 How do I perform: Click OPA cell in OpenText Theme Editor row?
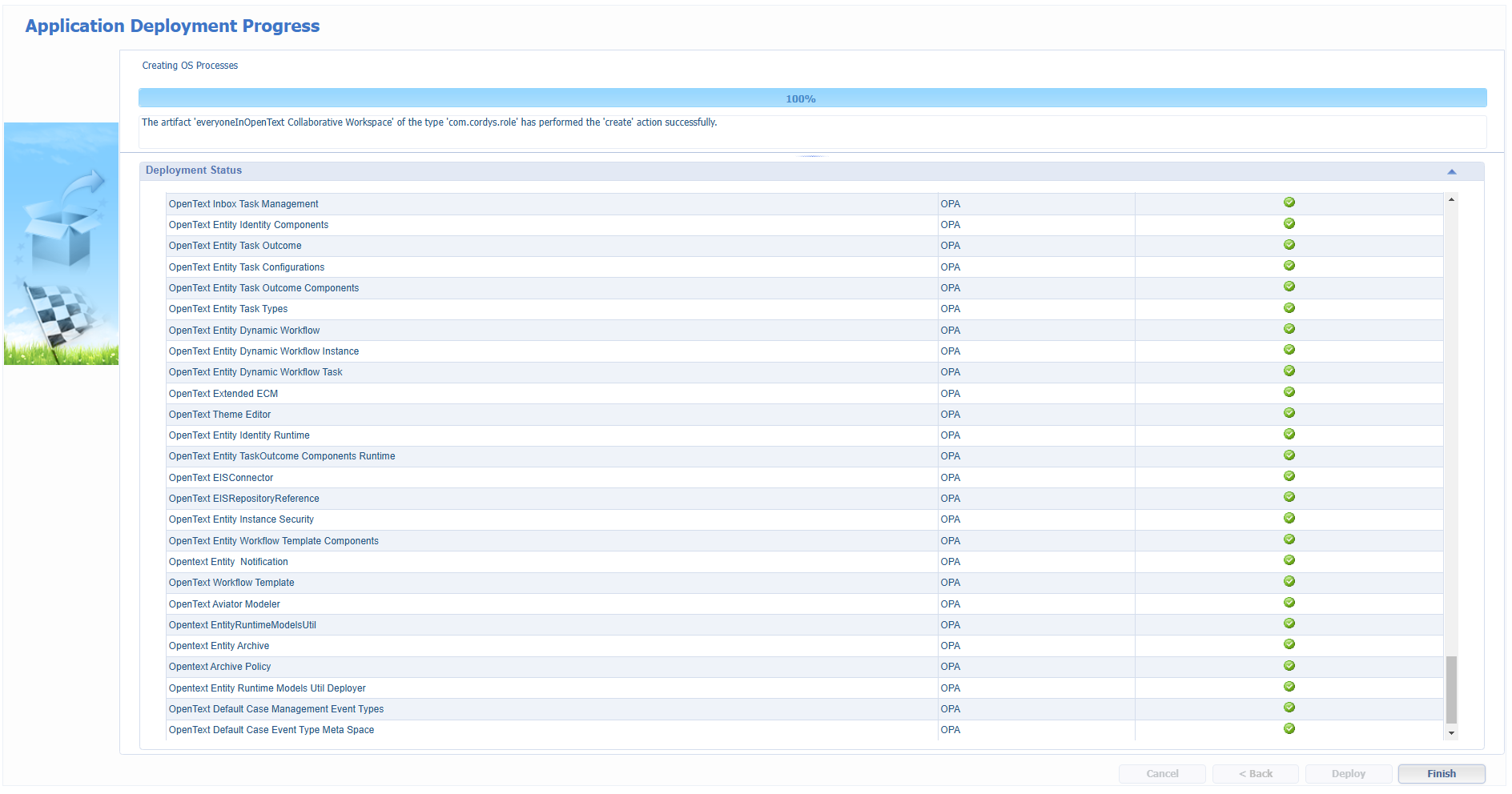(x=1036, y=415)
